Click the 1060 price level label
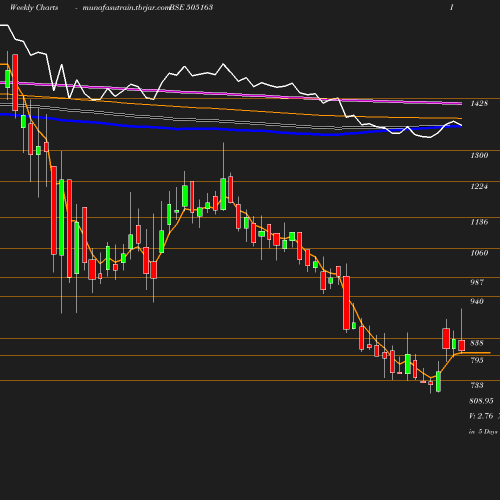This screenshot has width=500, height=500. 479,253
